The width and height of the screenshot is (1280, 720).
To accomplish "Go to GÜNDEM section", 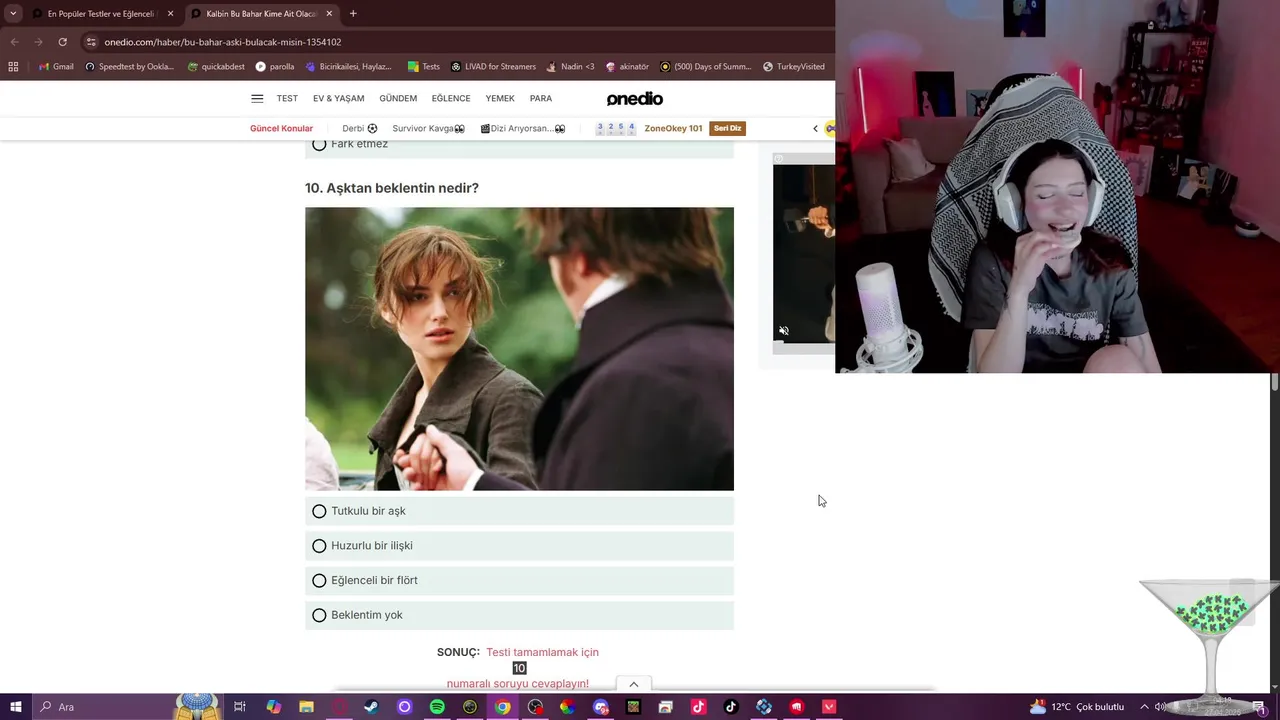I will (398, 98).
